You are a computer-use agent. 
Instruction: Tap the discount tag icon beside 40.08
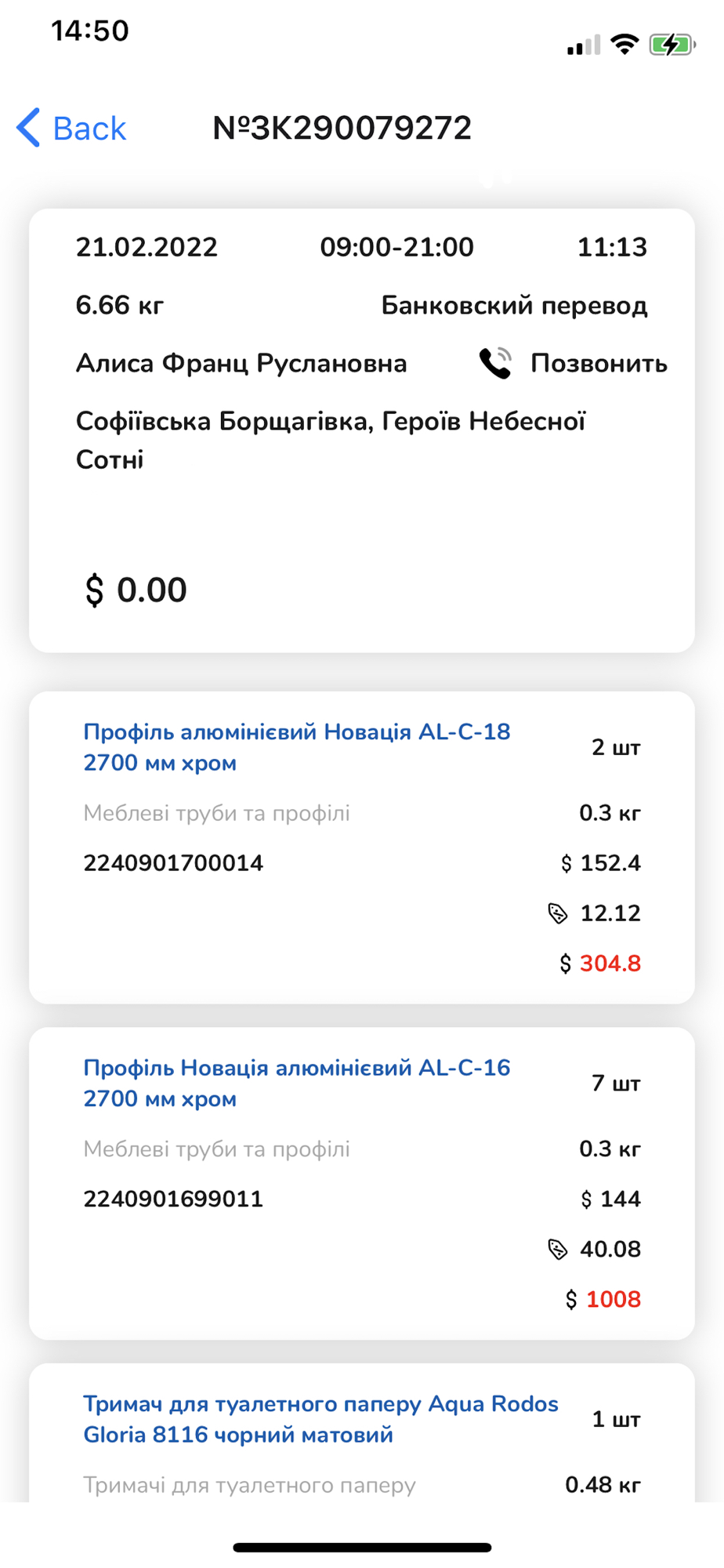[x=557, y=1249]
